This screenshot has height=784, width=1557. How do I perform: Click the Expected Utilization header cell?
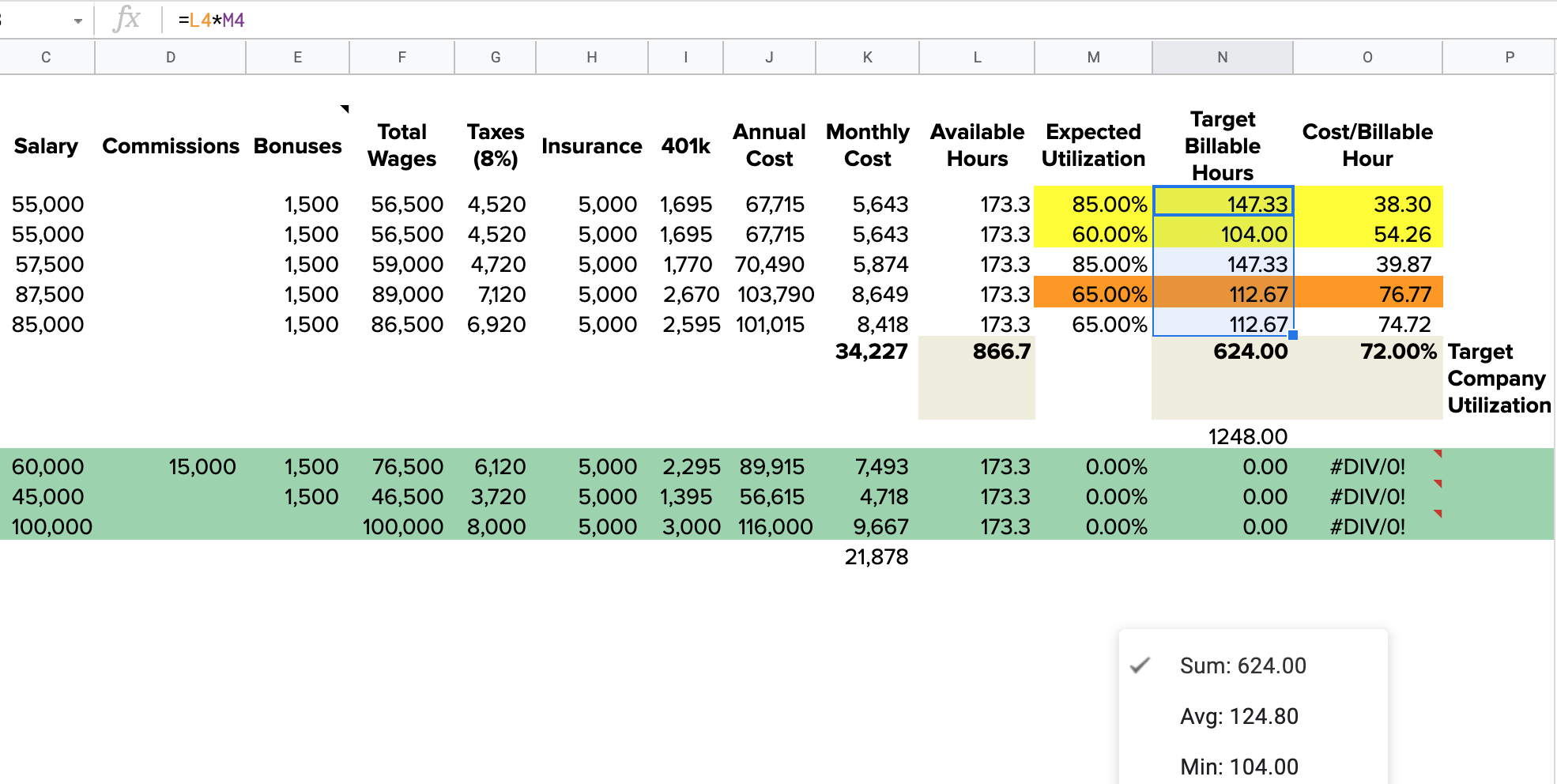point(1094,145)
